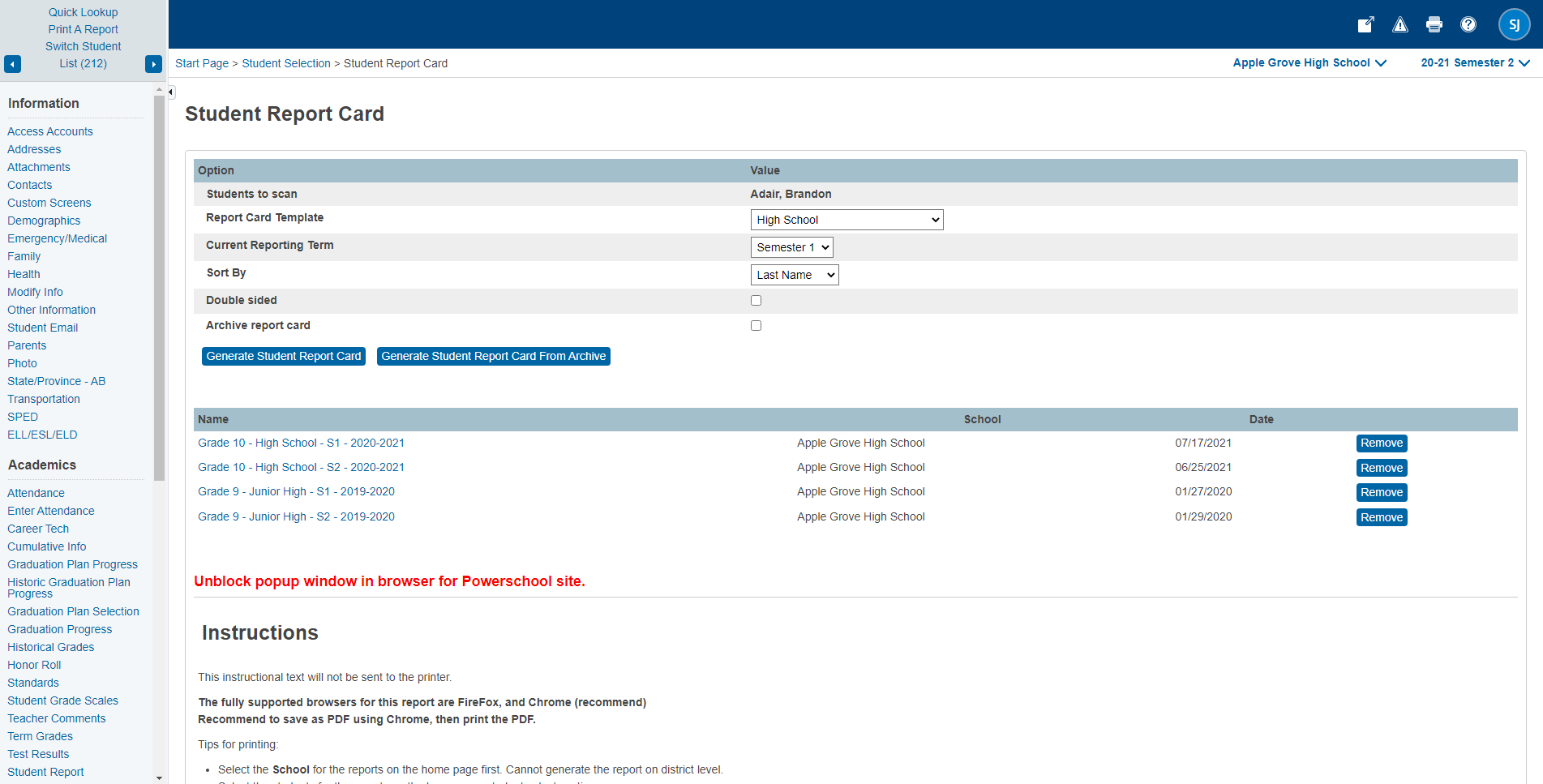The image size is (1543, 784).
Task: Open the help question mark icon
Action: click(1468, 24)
